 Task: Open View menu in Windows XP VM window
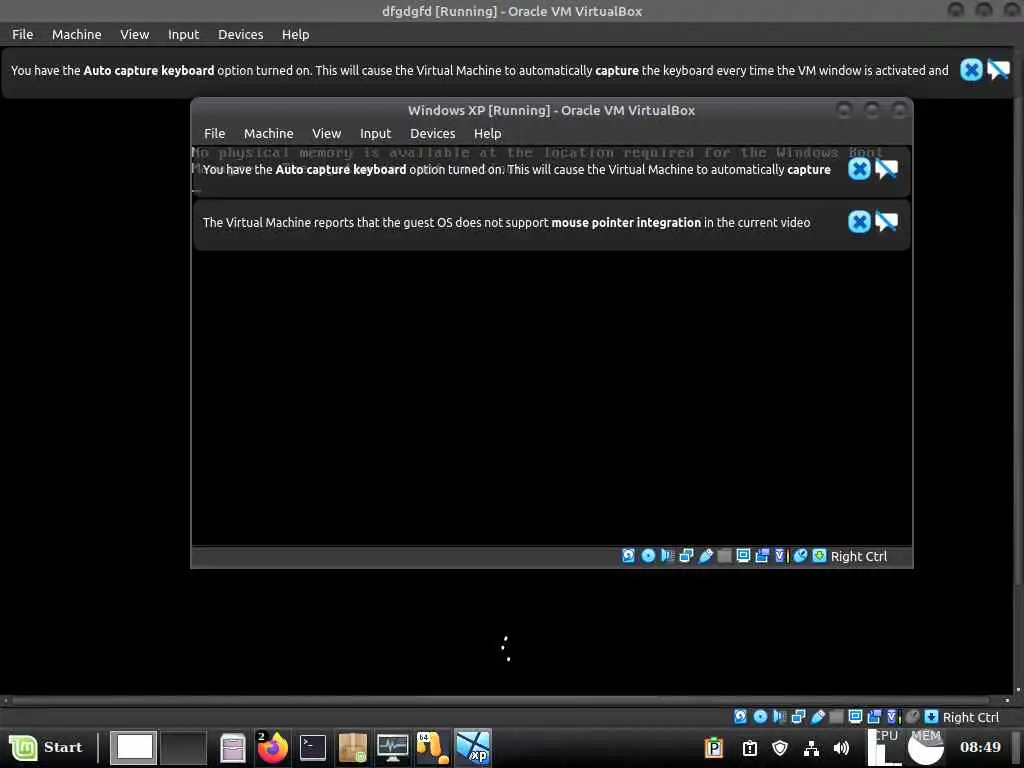coord(327,133)
